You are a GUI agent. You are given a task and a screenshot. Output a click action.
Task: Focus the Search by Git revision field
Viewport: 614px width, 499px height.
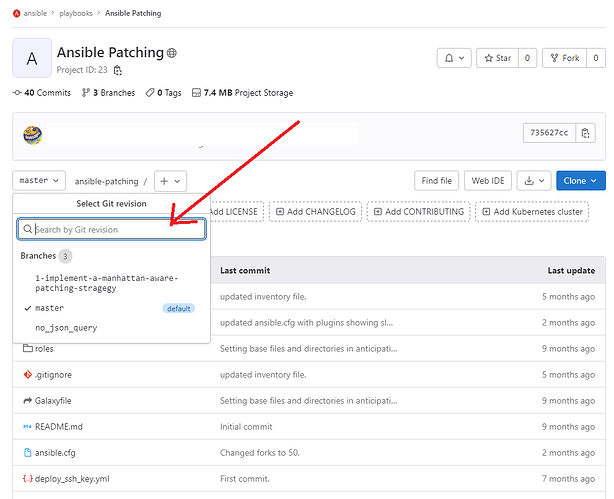click(112, 229)
